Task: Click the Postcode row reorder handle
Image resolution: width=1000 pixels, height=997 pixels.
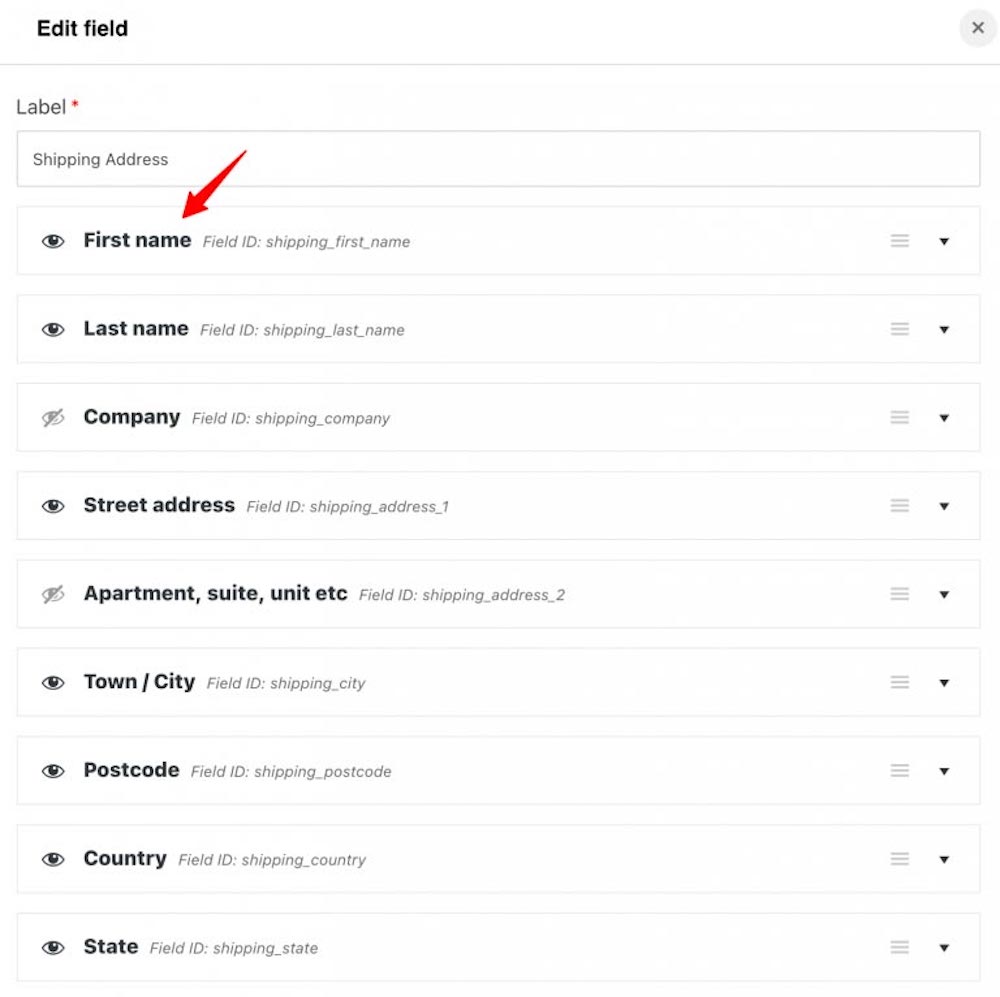Action: pos(899,771)
